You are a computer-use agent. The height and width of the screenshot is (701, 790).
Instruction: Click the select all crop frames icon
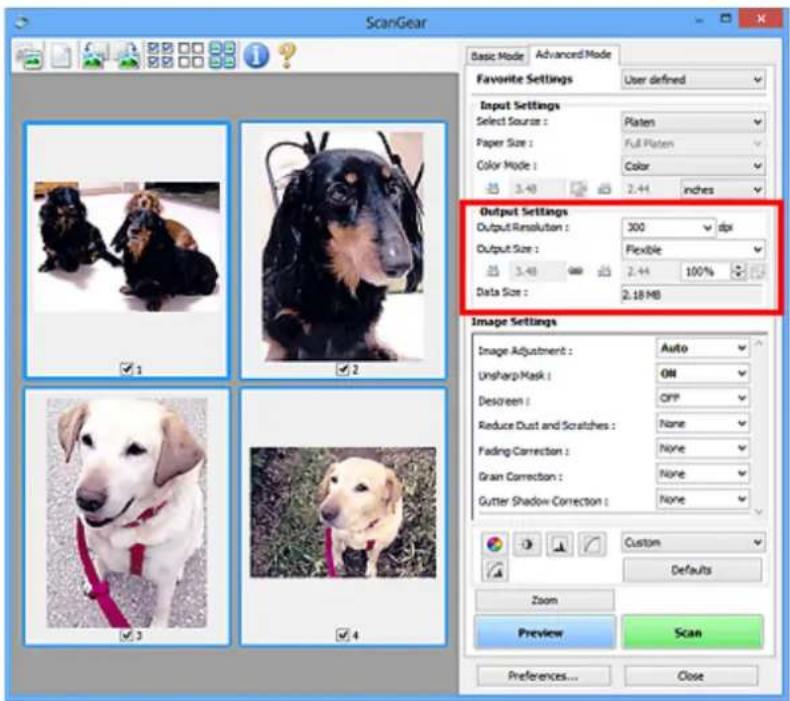222,55
